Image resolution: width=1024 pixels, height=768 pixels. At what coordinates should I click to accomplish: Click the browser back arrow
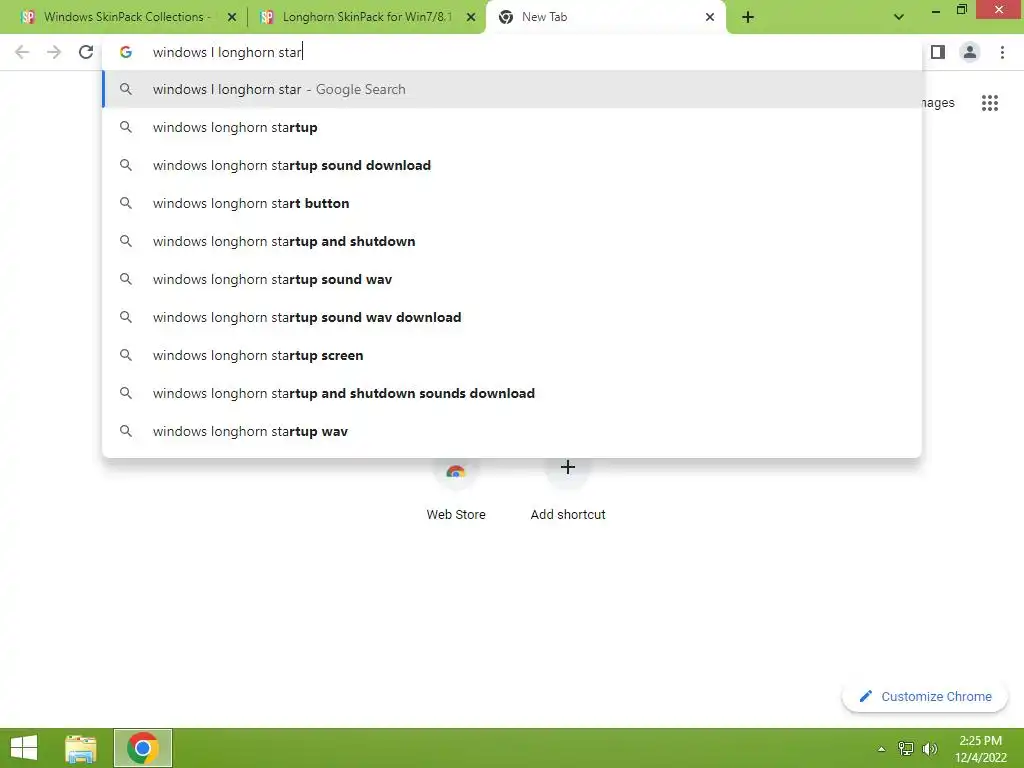(22, 52)
